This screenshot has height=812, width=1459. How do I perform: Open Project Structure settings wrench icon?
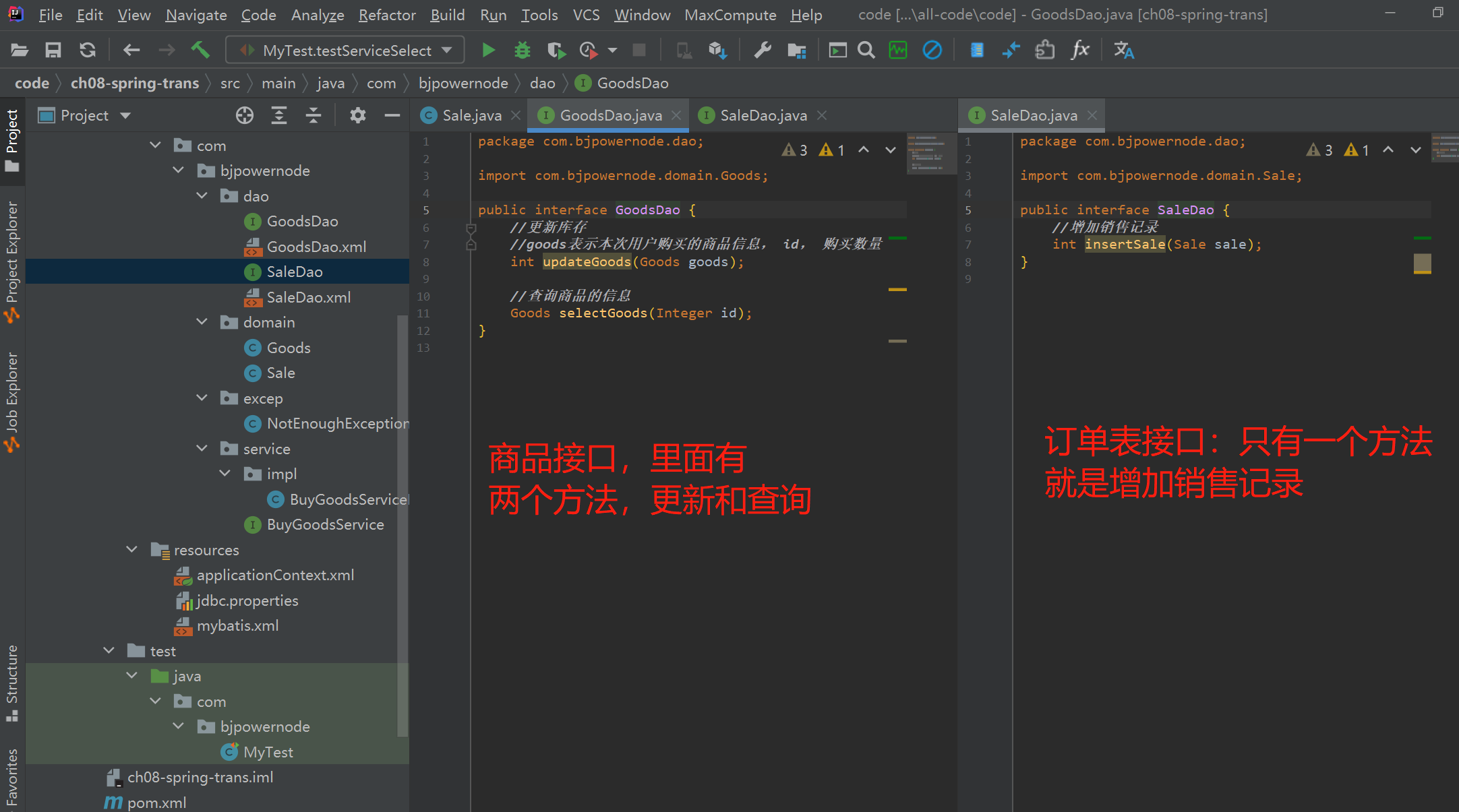pyautogui.click(x=763, y=50)
